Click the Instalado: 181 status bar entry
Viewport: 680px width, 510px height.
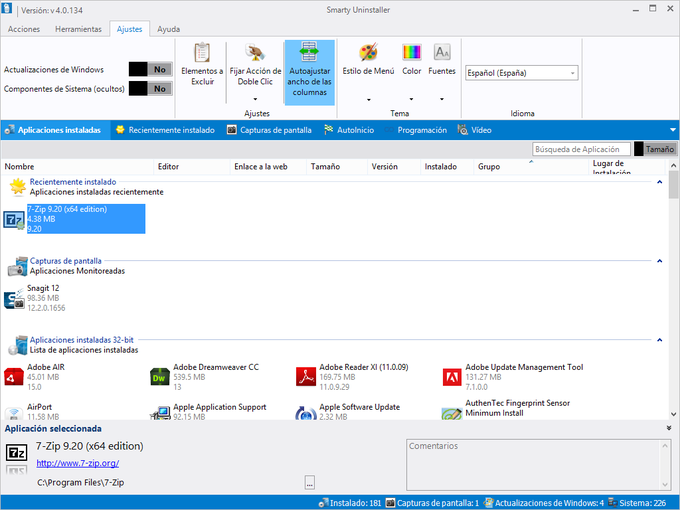pos(350,503)
